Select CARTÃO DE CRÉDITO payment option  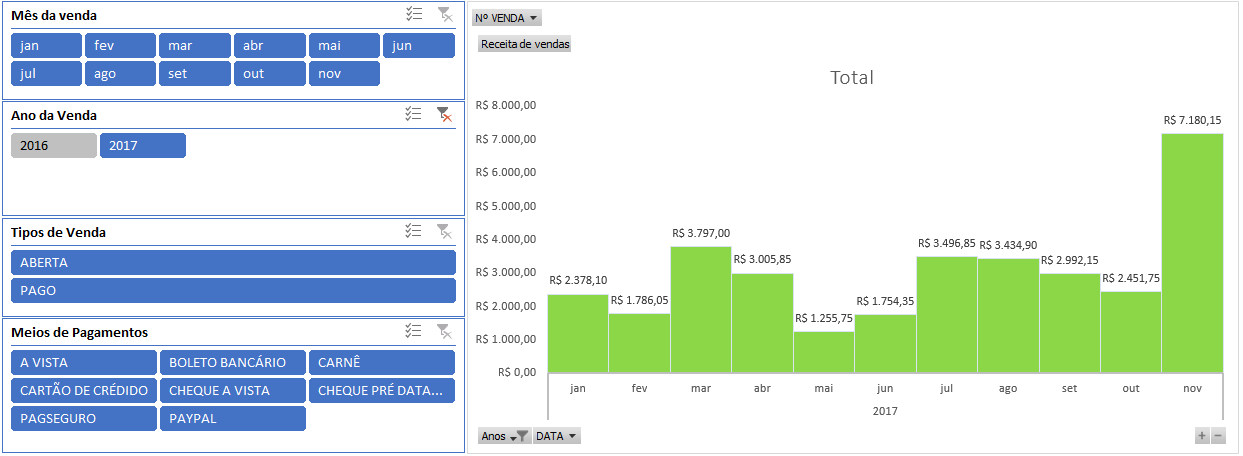[84, 391]
